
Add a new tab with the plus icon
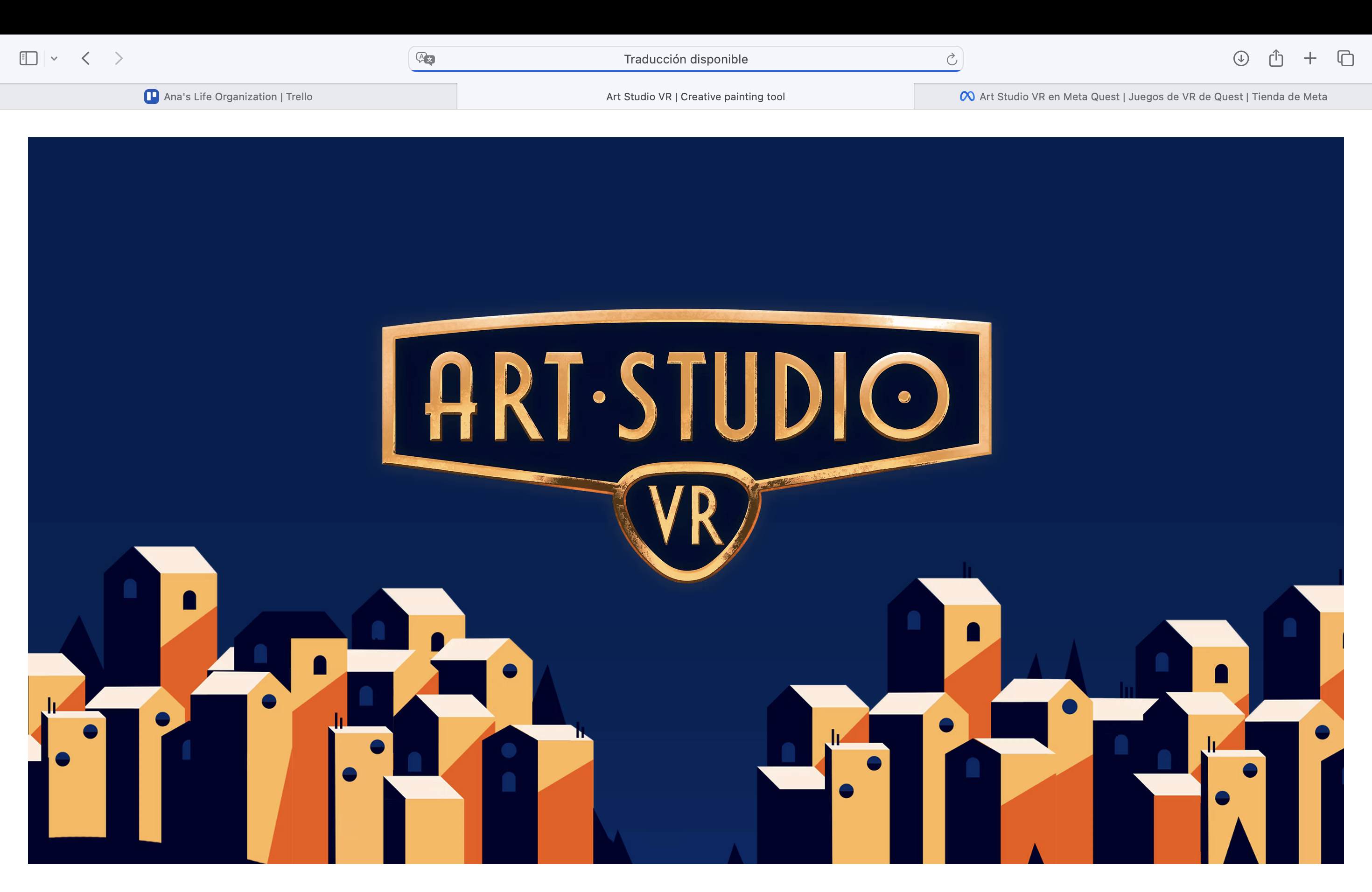point(1310,58)
